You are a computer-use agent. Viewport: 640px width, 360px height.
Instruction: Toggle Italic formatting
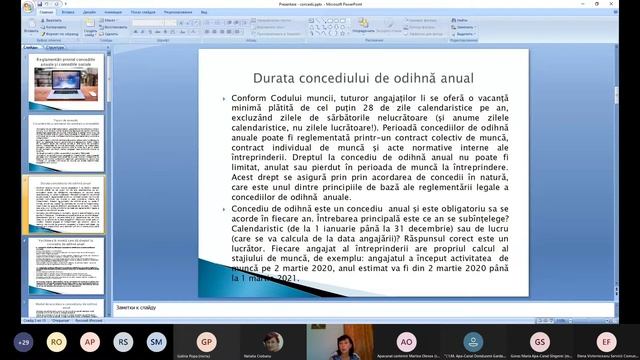click(x=142, y=32)
